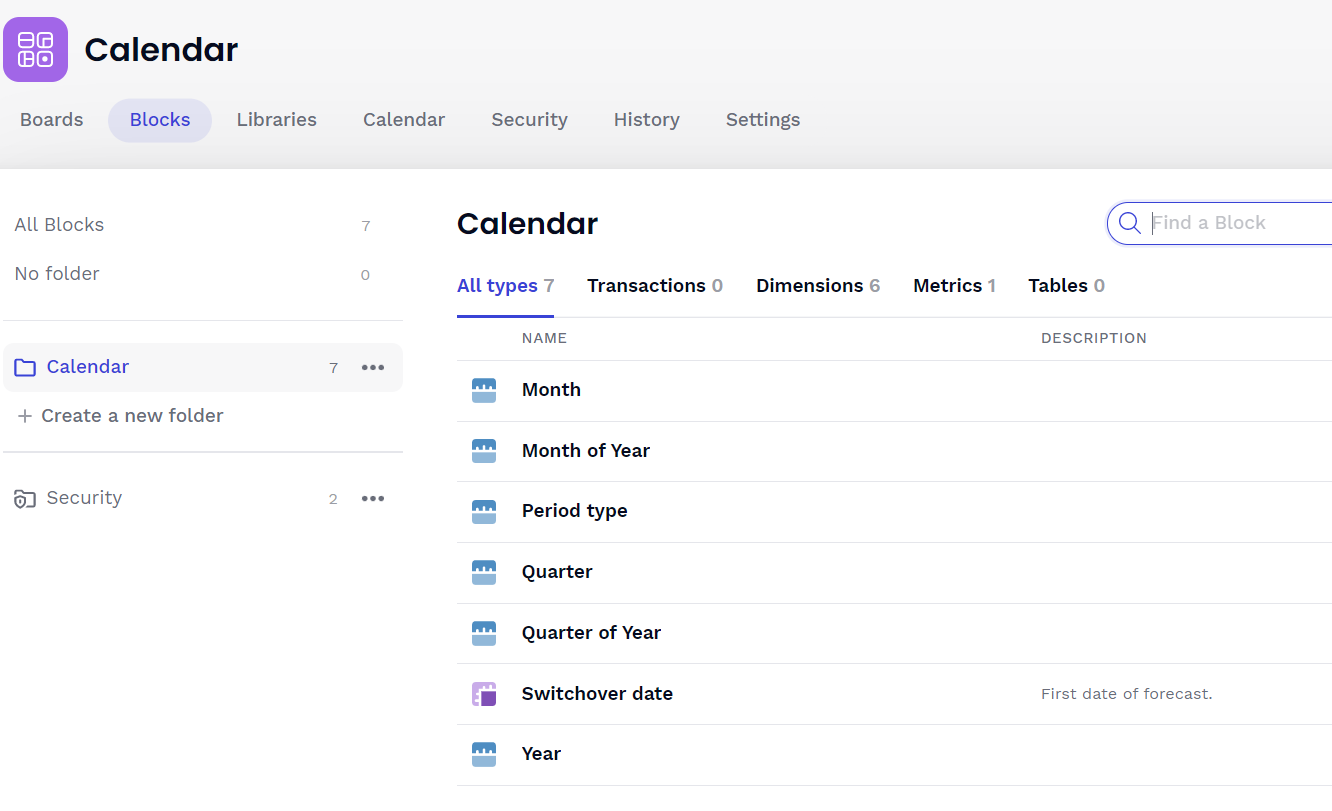This screenshot has width=1332, height=811.
Task: Go to the History tab
Action: [647, 120]
